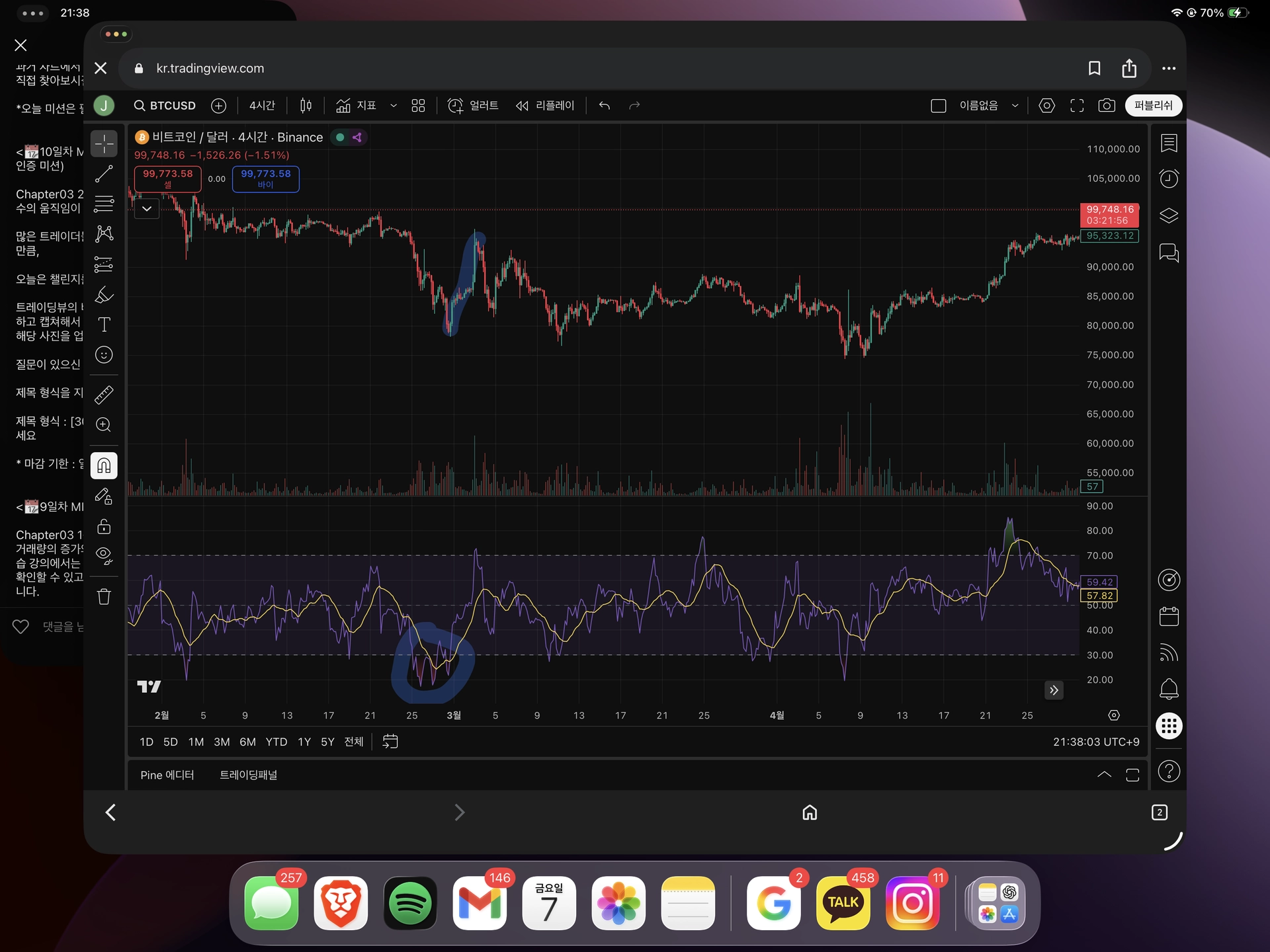Select the text annotation tool
1270x952 pixels.
(x=104, y=325)
